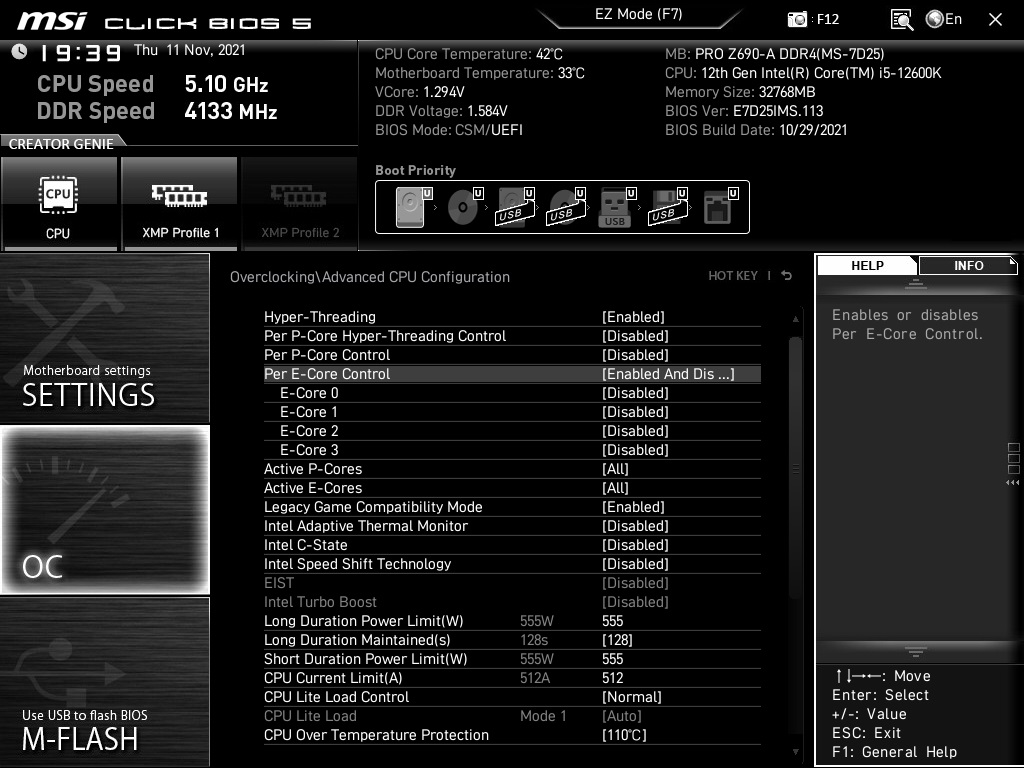Screen dimensions: 1024x768
Task: Click the settings list scrollbar thumb
Action: [x=795, y=468]
